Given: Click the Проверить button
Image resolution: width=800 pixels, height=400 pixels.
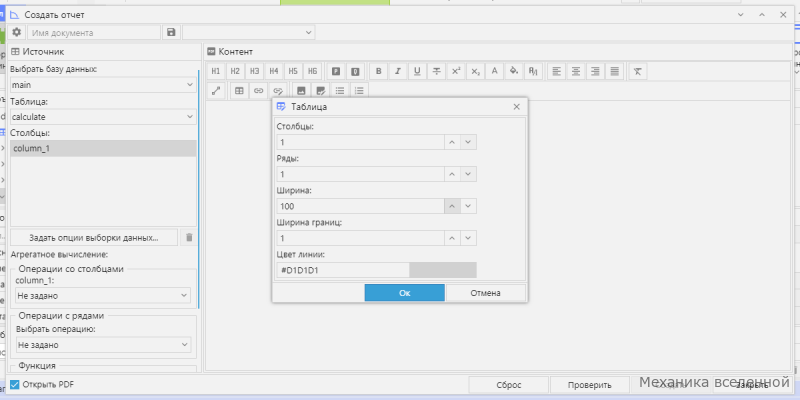Looking at the screenshot, I should point(590,385).
